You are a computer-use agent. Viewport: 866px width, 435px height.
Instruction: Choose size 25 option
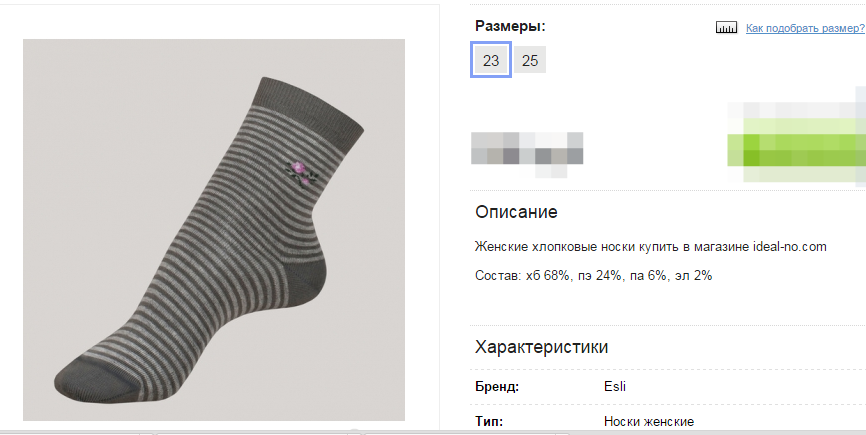pyautogui.click(x=530, y=60)
